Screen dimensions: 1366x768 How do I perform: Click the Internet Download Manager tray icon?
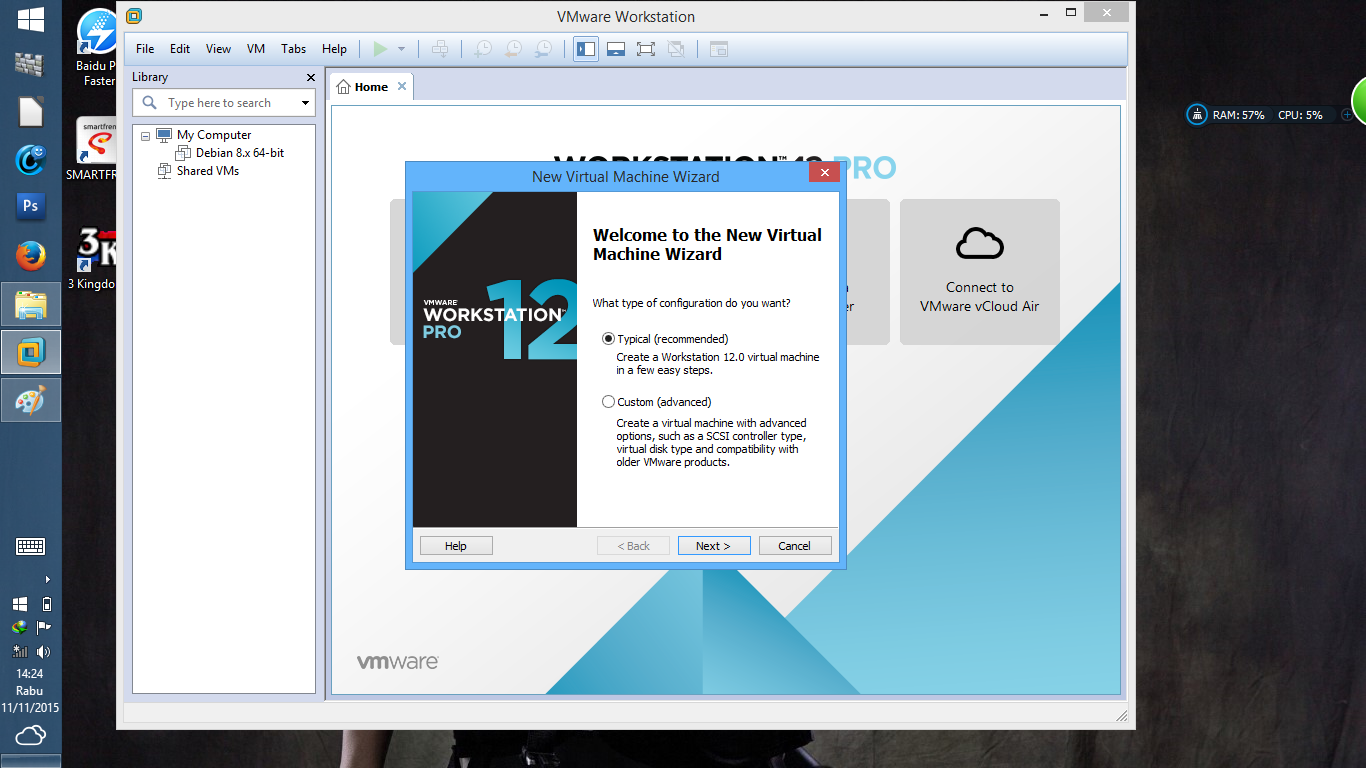19,628
